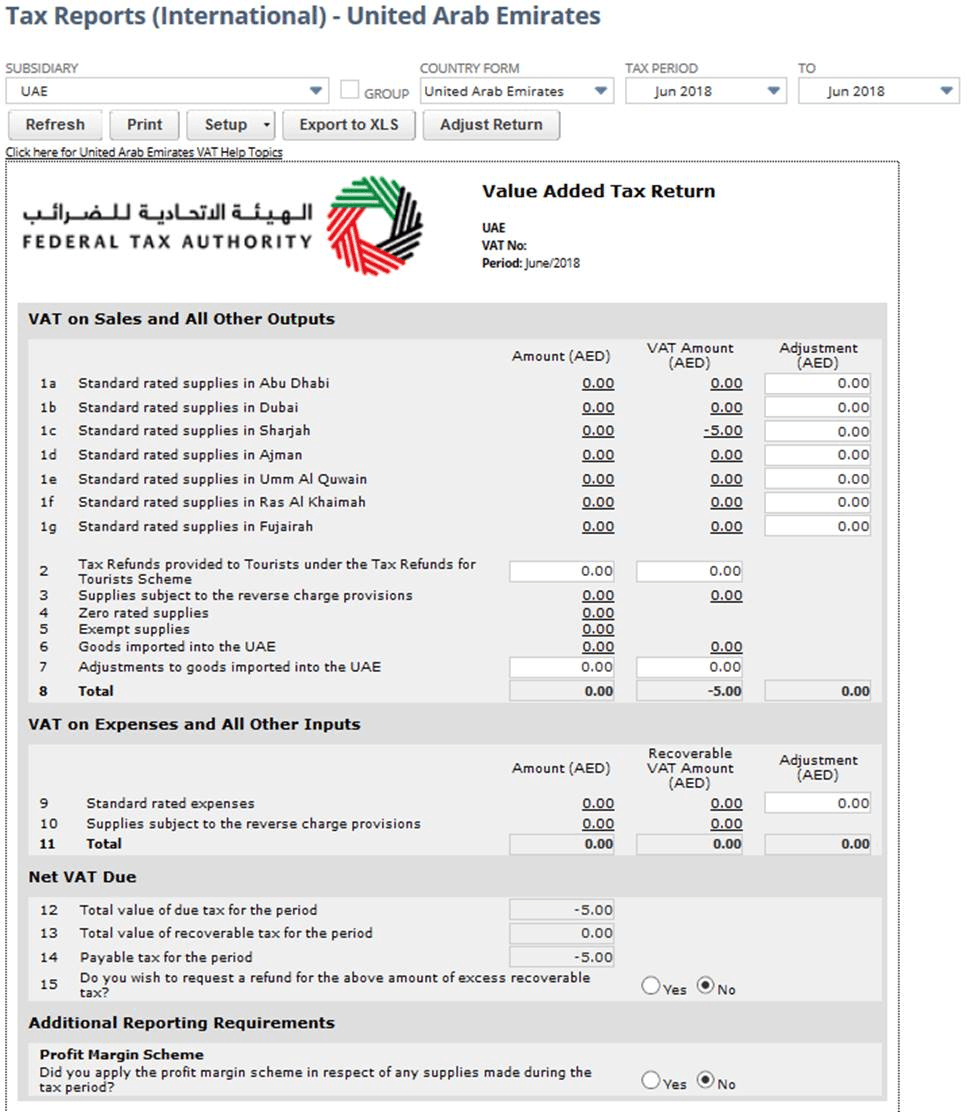Viewport: 967px width, 1112px height.
Task: Open Abu Dhabi standard rated amount 0.00
Action: pos(598,384)
